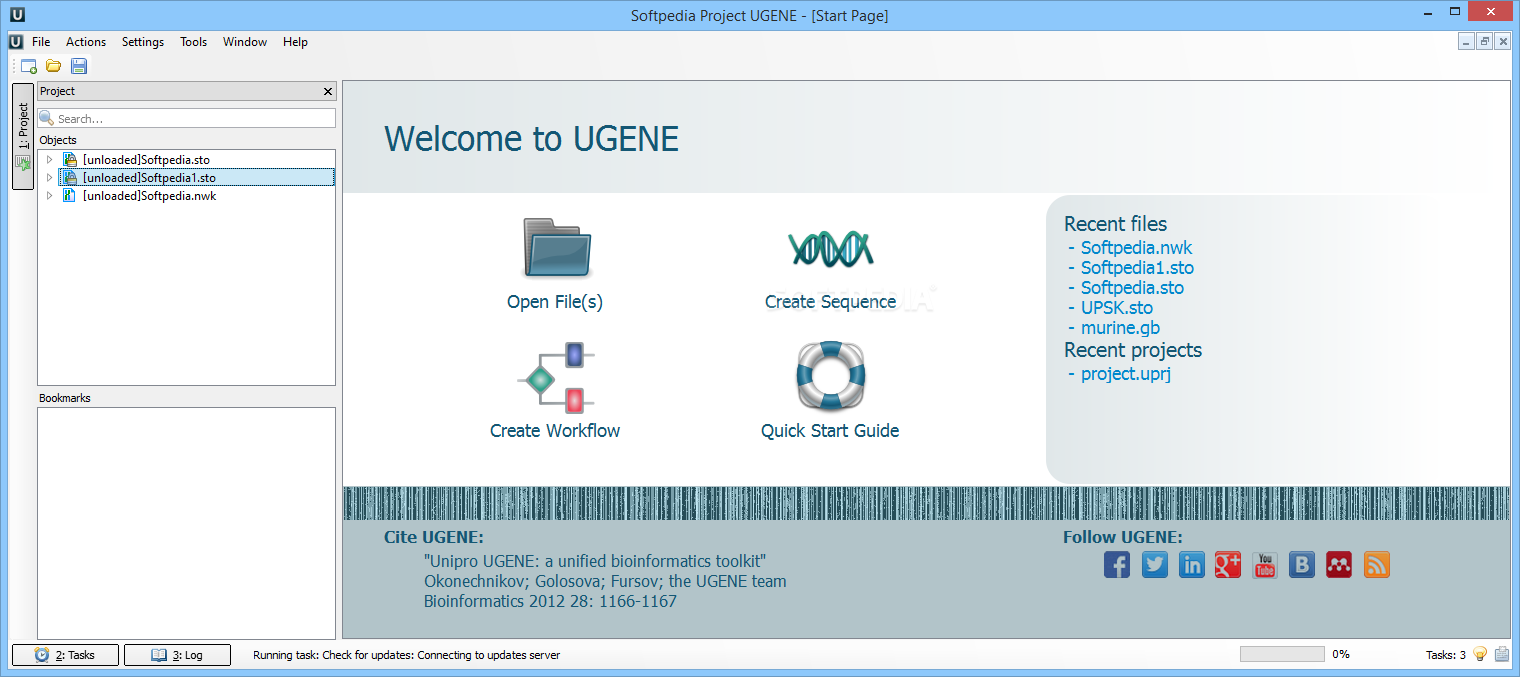Expand the [unloaded]Softpedia.sto tree node
The height and width of the screenshot is (677, 1520).
coord(49,160)
